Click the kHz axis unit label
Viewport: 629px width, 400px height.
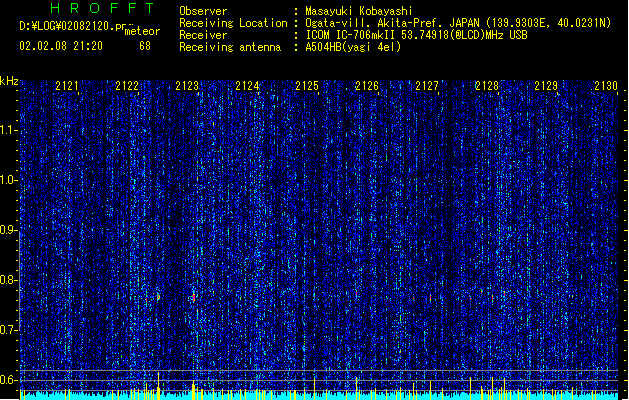pos(9,81)
